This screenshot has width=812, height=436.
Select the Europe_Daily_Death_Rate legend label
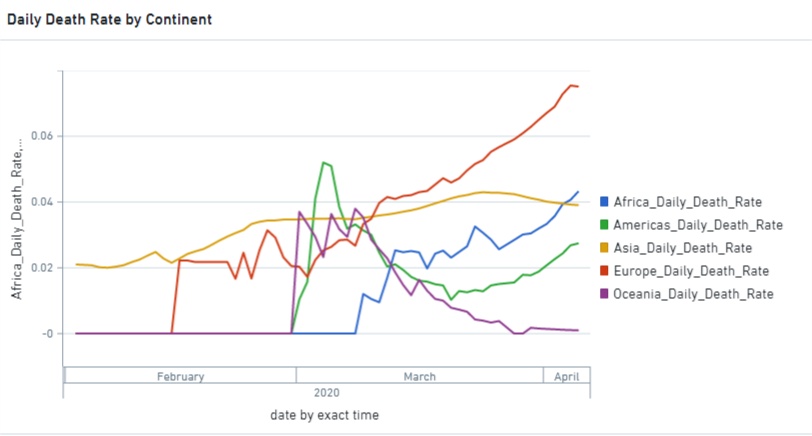pos(691,271)
